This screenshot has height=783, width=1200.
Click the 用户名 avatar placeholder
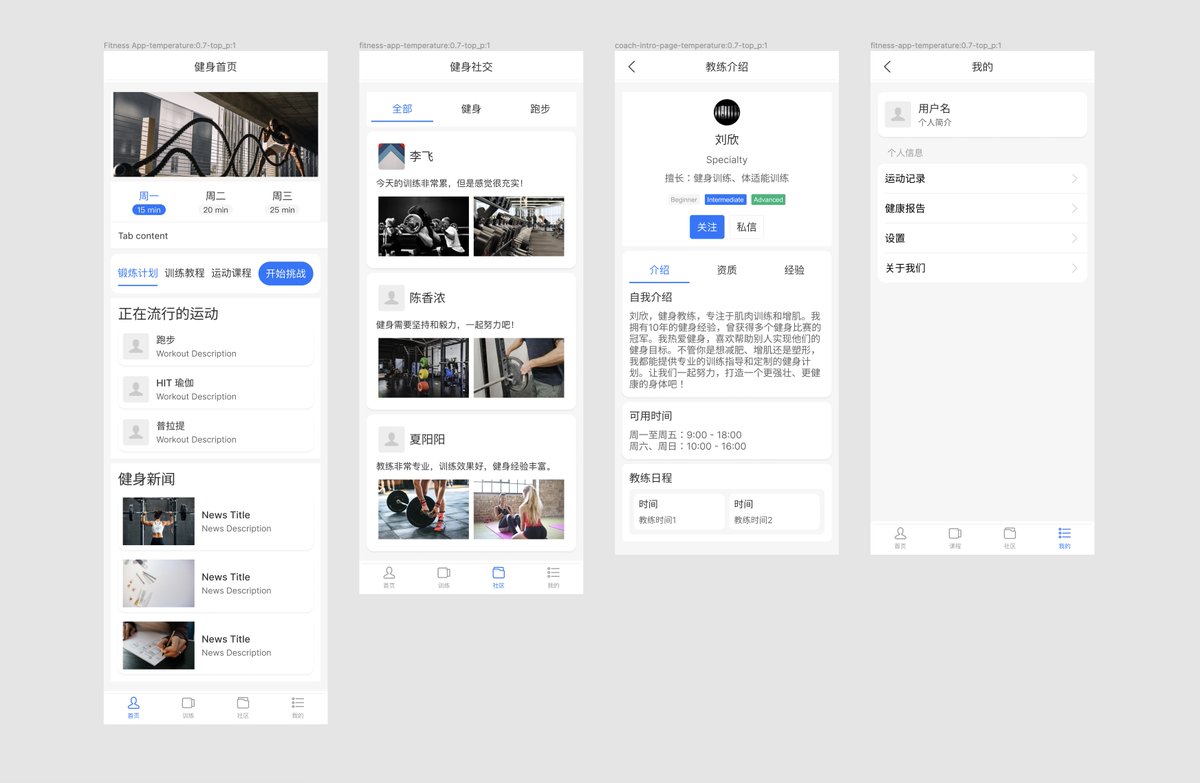(898, 114)
